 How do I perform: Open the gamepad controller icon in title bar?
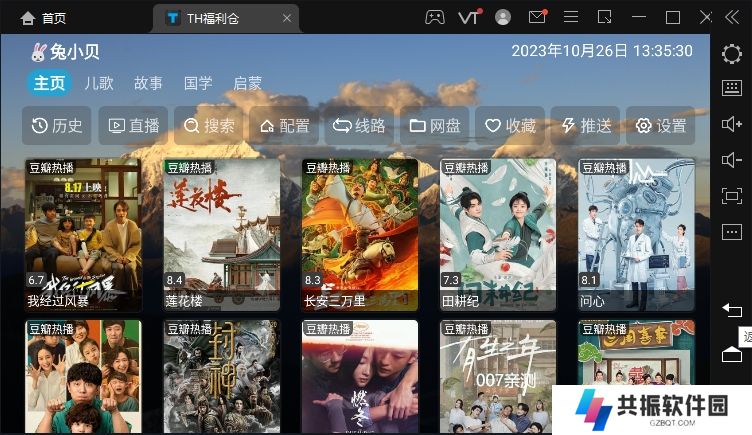coord(435,18)
